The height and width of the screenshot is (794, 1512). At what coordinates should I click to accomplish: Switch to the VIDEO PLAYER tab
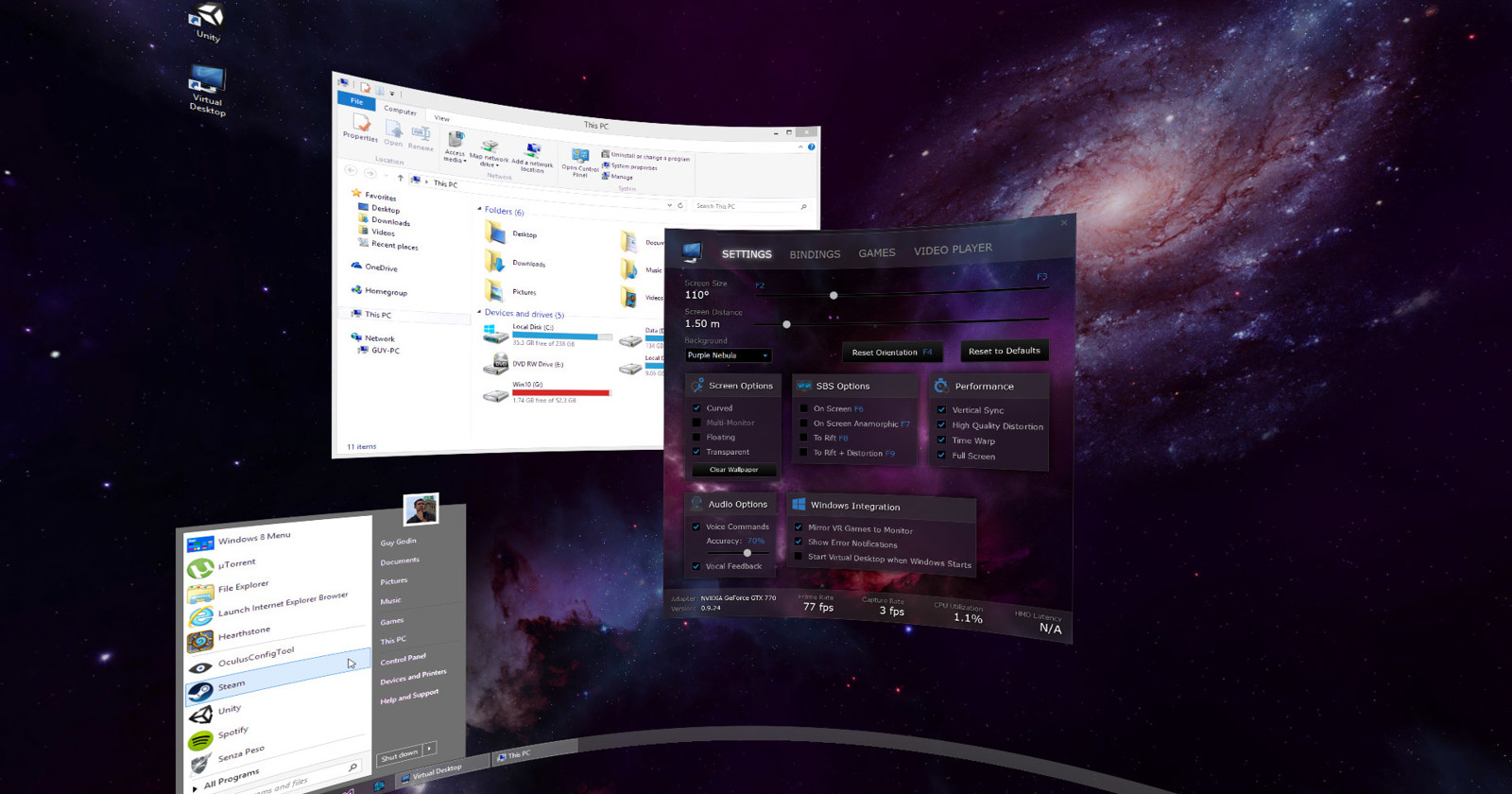953,250
